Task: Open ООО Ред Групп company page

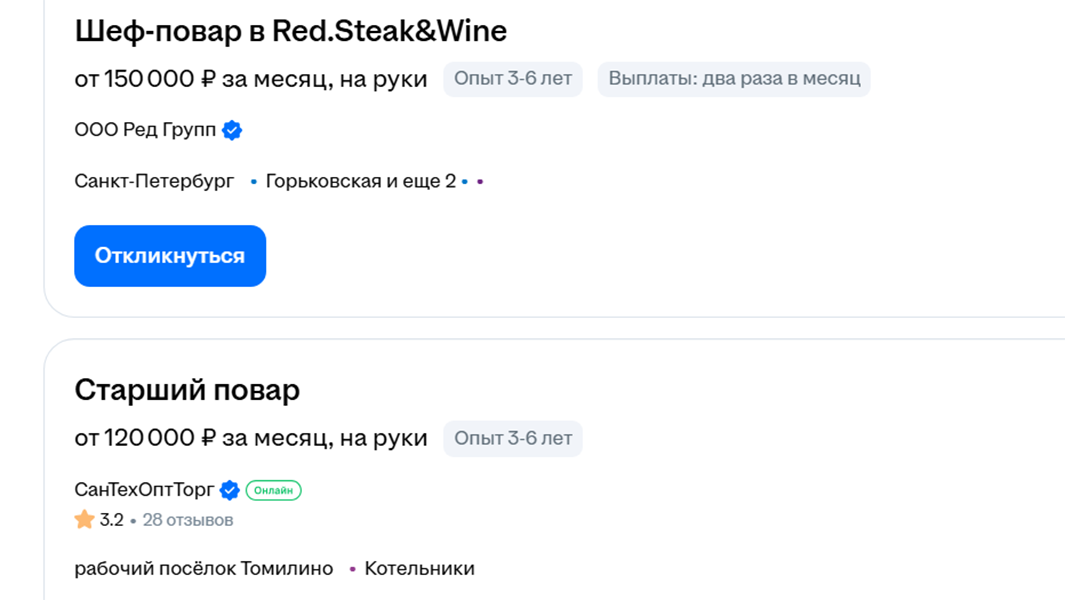Action: coord(145,130)
